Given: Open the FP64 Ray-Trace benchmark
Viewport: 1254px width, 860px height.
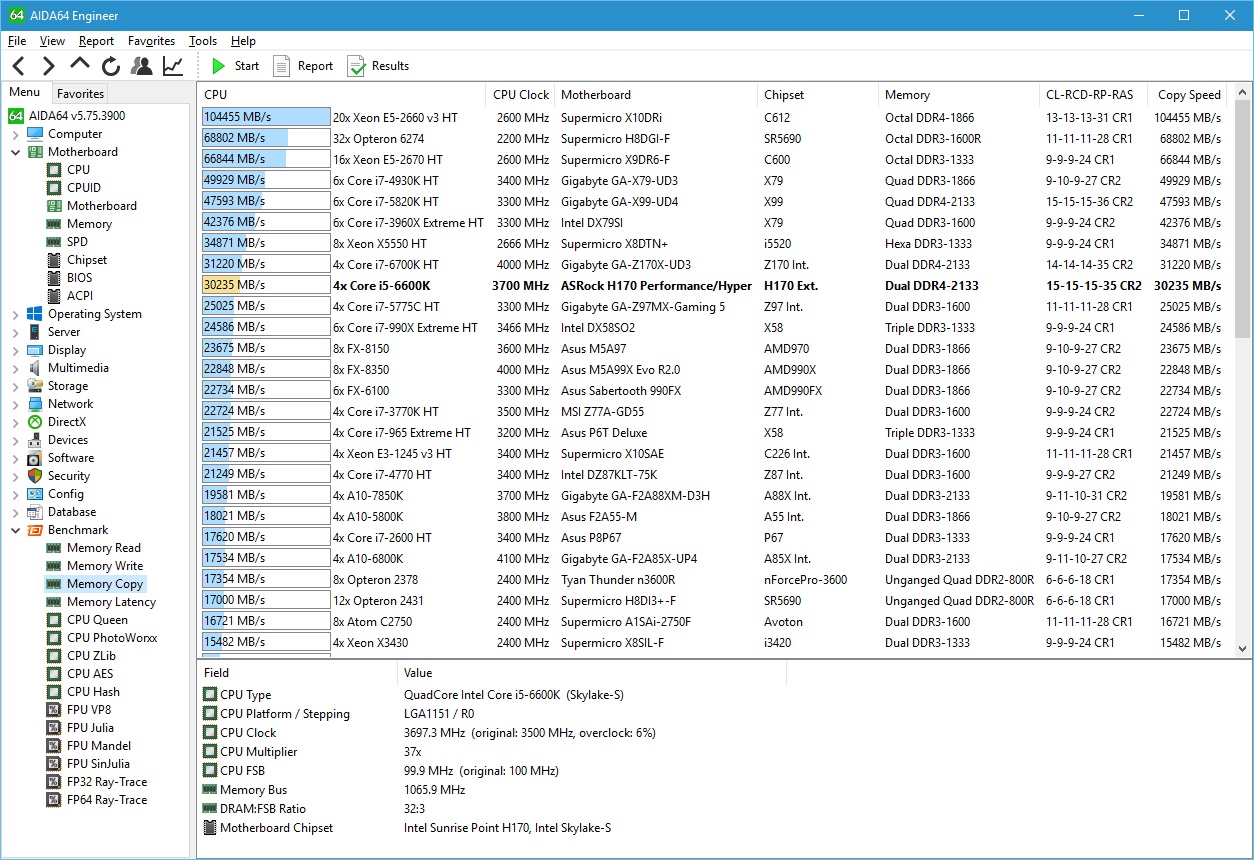Looking at the screenshot, I should tap(107, 800).
